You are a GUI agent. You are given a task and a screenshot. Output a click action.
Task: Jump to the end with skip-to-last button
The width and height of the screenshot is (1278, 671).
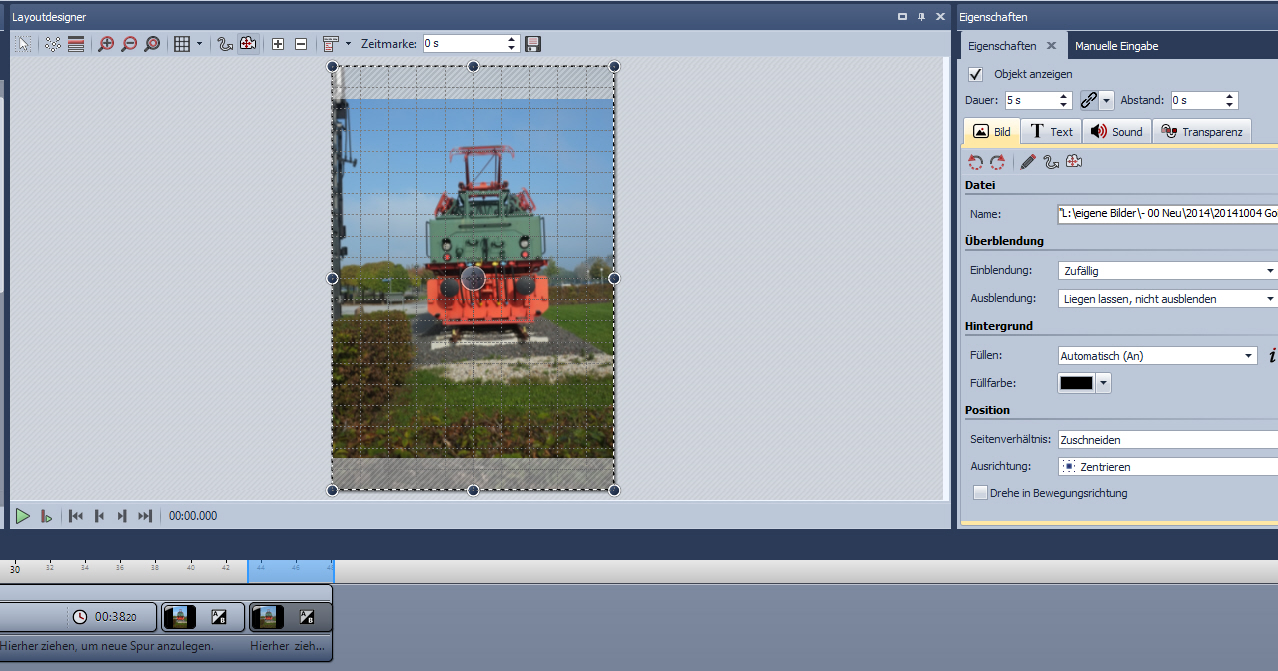pyautogui.click(x=145, y=516)
